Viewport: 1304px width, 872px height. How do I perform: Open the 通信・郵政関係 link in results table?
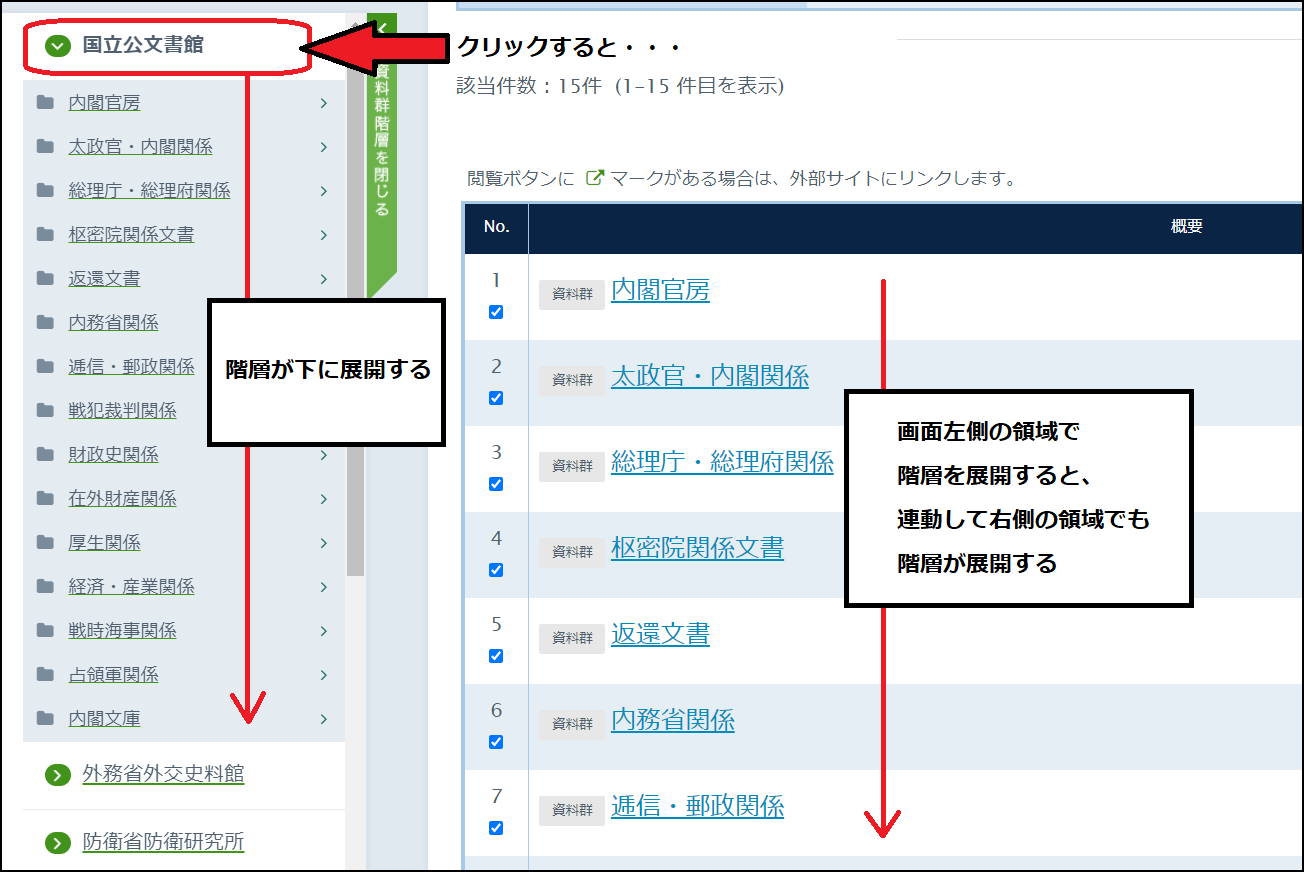(697, 807)
